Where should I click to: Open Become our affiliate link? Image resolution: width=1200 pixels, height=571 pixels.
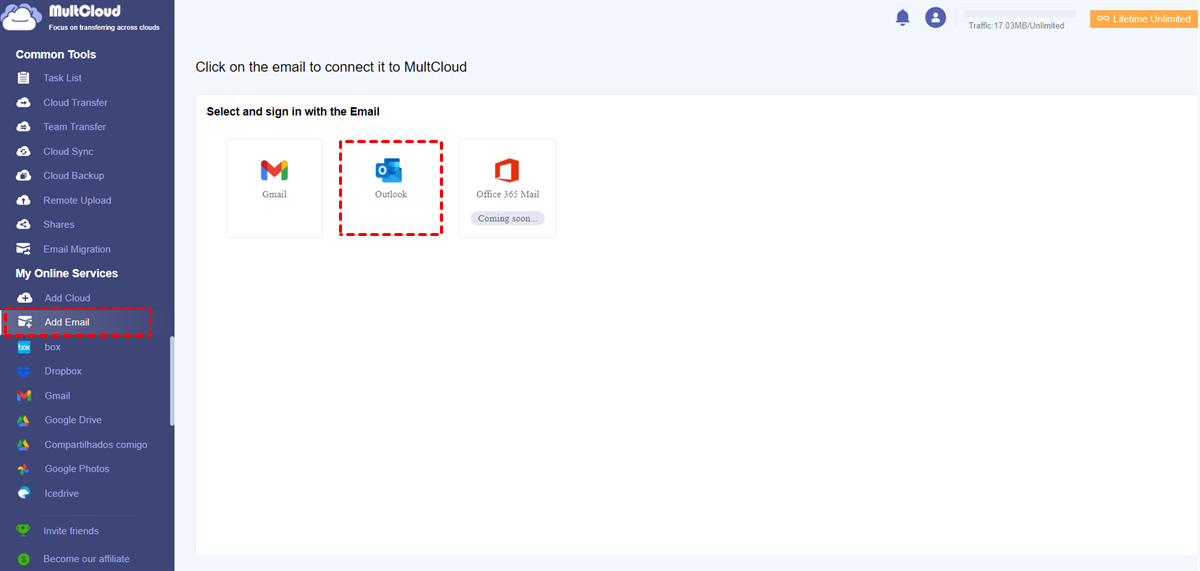click(86, 559)
